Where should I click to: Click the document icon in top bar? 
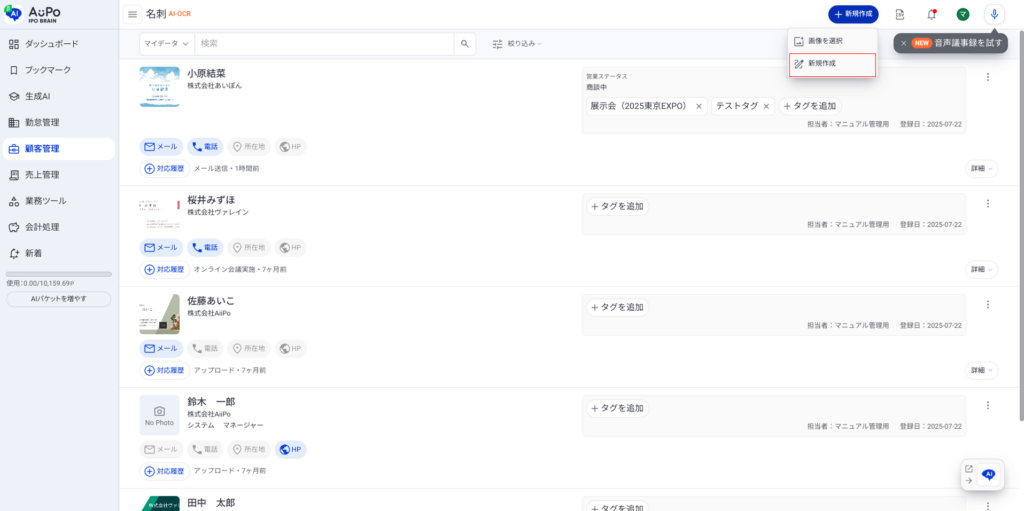click(x=900, y=14)
